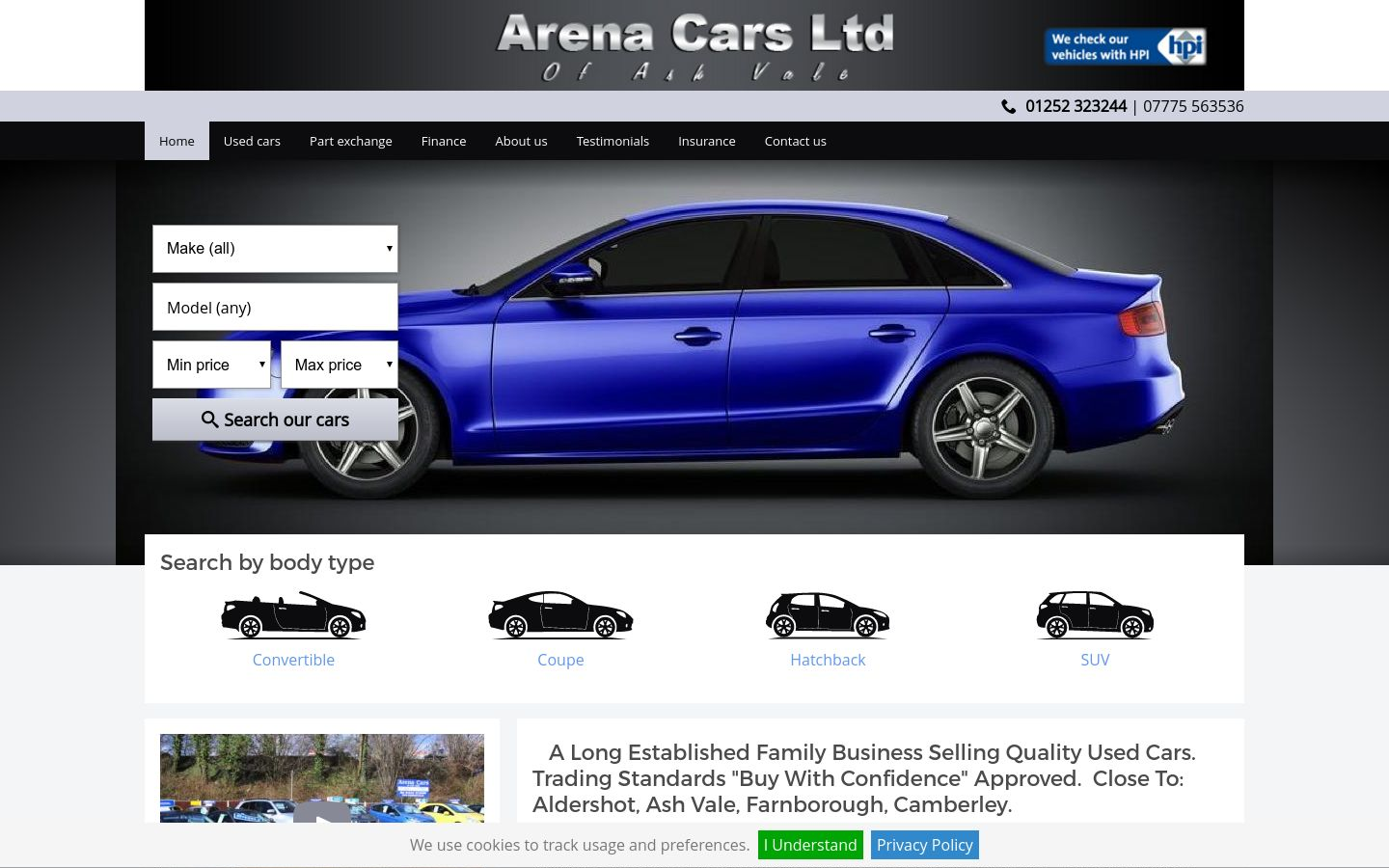
Task: Click the cookies usage notice text
Action: tap(580, 845)
